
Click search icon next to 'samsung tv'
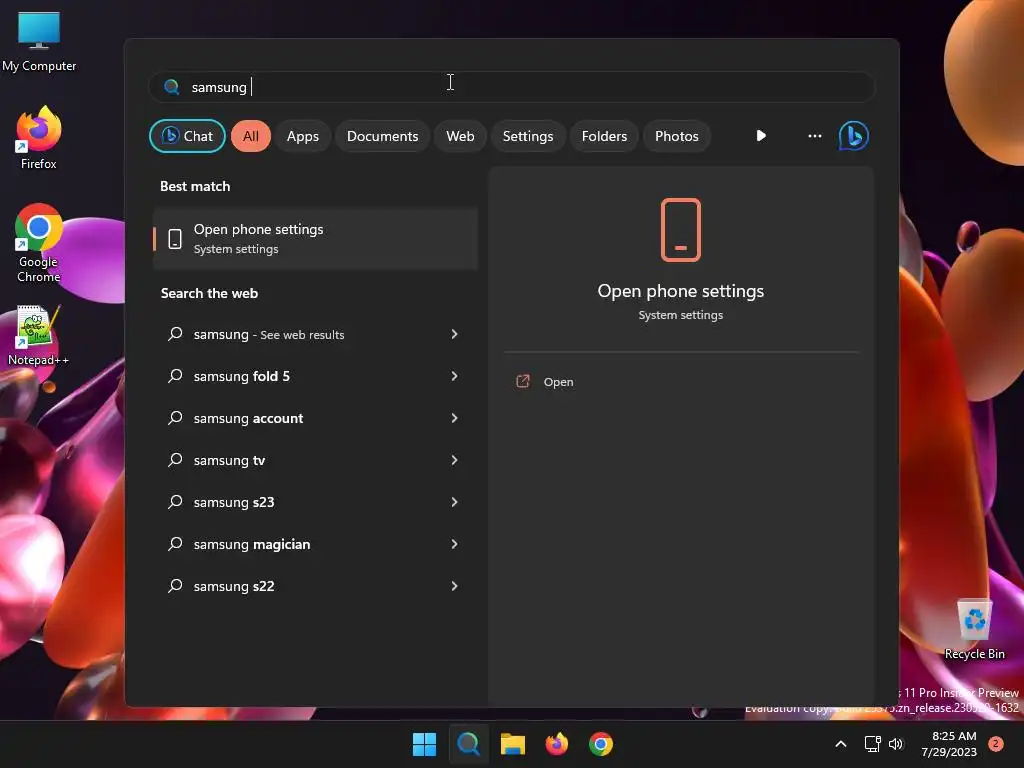coord(175,460)
